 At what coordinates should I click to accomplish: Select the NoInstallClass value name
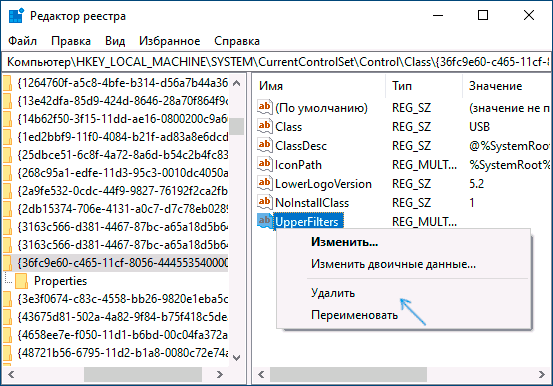312,203
